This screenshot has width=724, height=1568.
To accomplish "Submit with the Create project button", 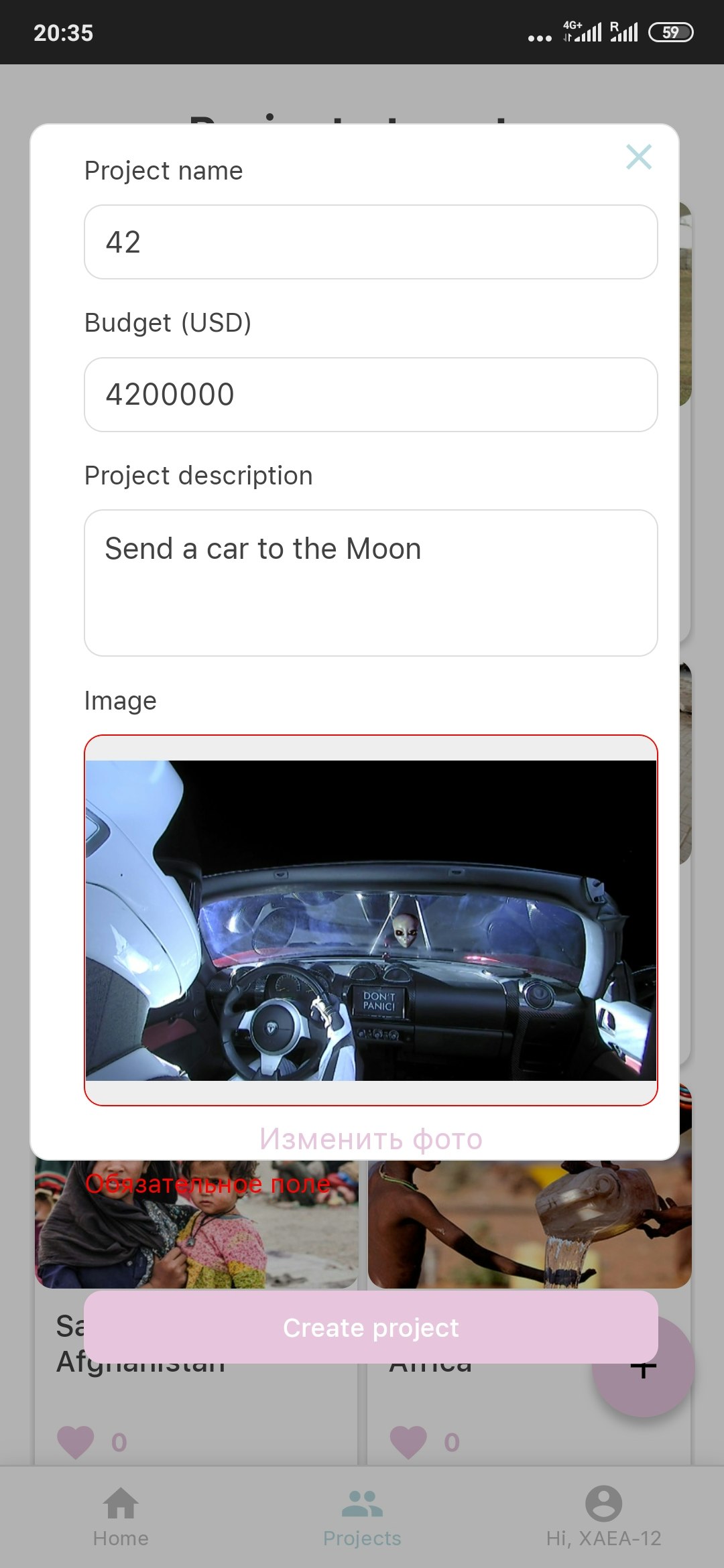I will coord(371,1327).
